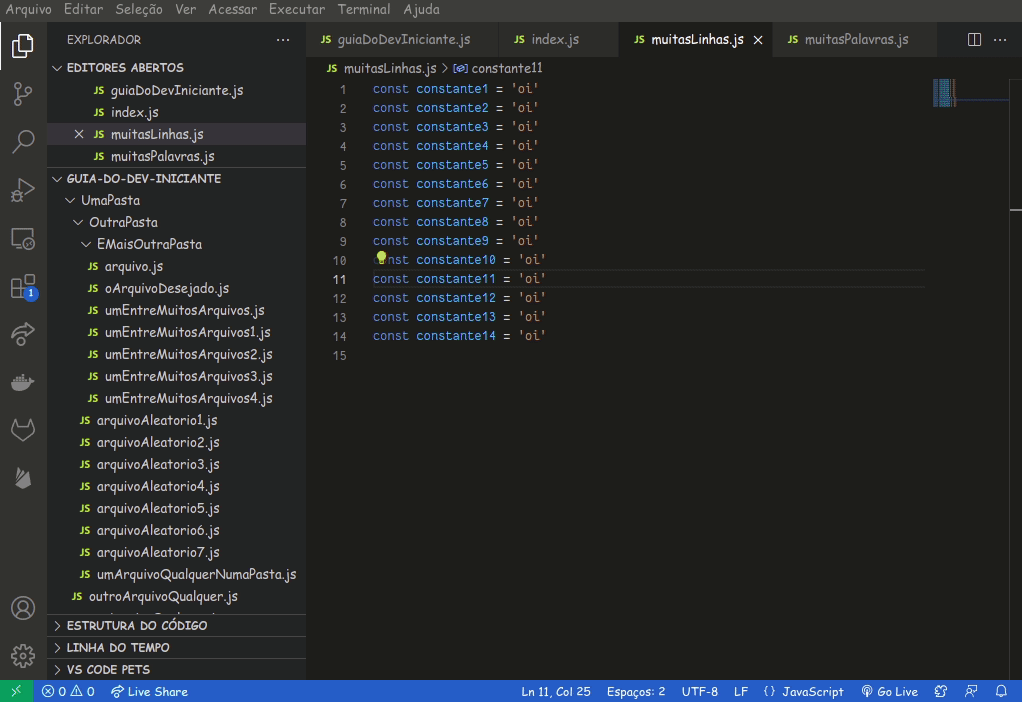This screenshot has height=702, width=1022.
Task: Click the lightbulb code action icon
Action: (381, 258)
